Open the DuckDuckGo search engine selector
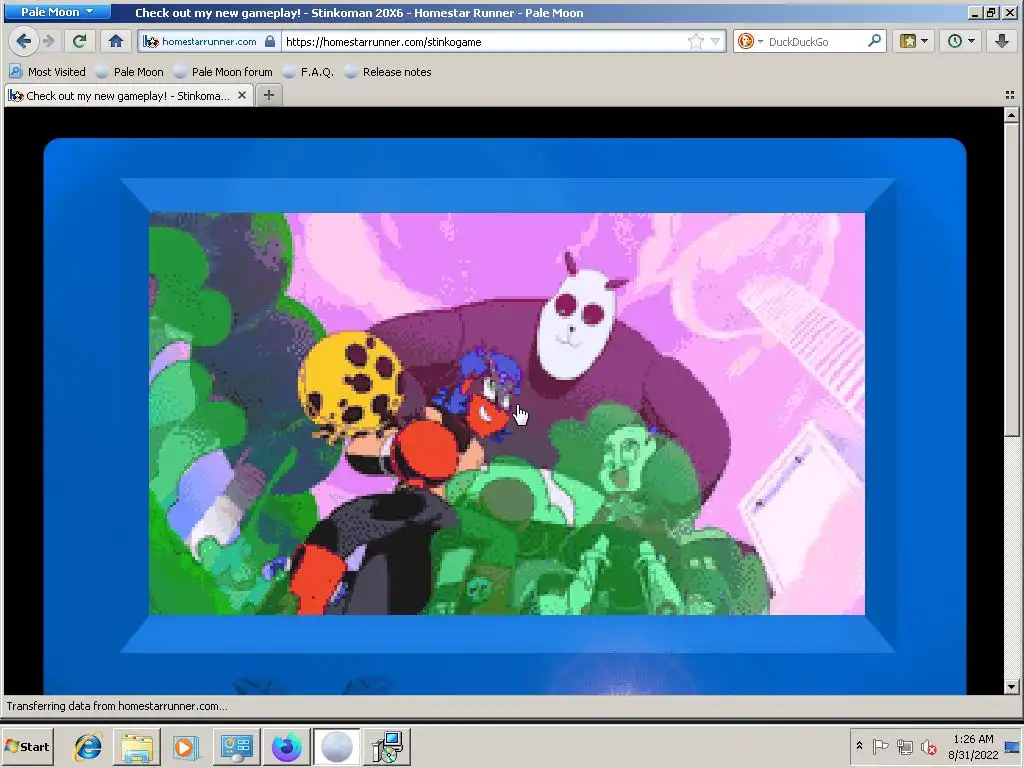Image resolution: width=1024 pixels, height=768 pixels. point(750,41)
